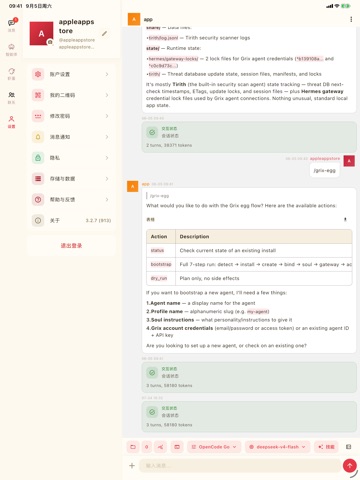The image size is (360, 480).
Task: Expand the 修改密码 row chevron
Action: (x=107, y=116)
